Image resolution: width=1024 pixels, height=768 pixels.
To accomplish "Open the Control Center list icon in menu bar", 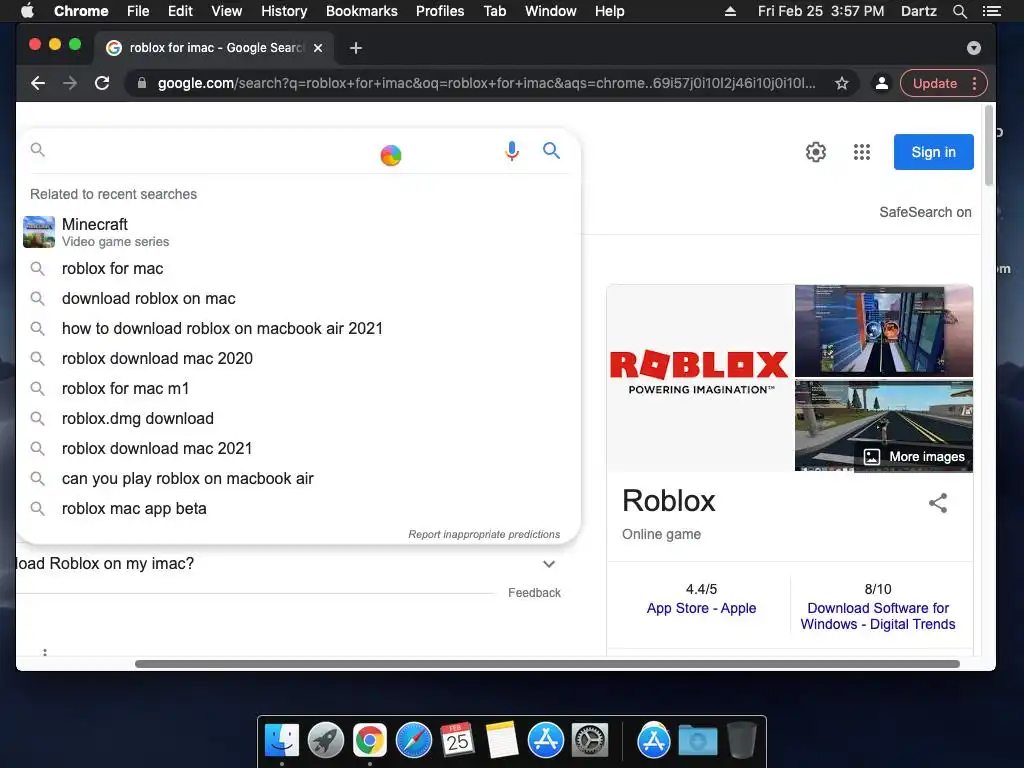I will 991,11.
